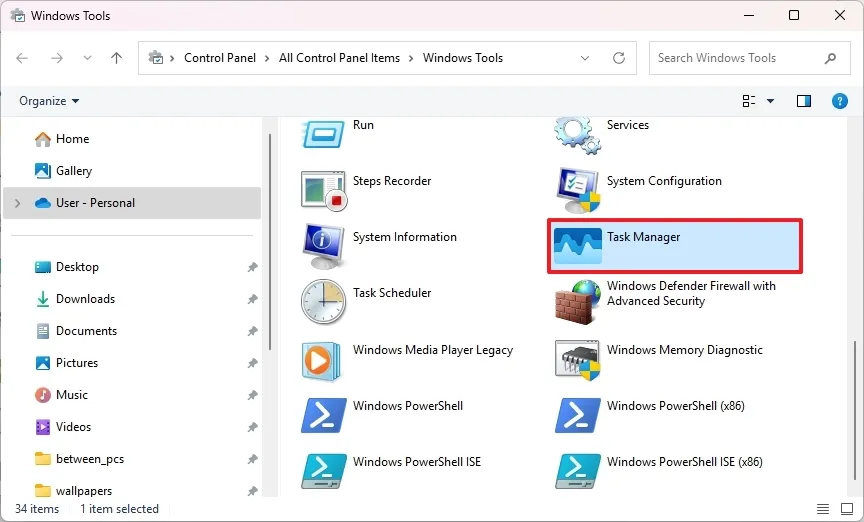Unpin Videos using its pin icon
This screenshot has height=522, width=864.
pos(252,427)
